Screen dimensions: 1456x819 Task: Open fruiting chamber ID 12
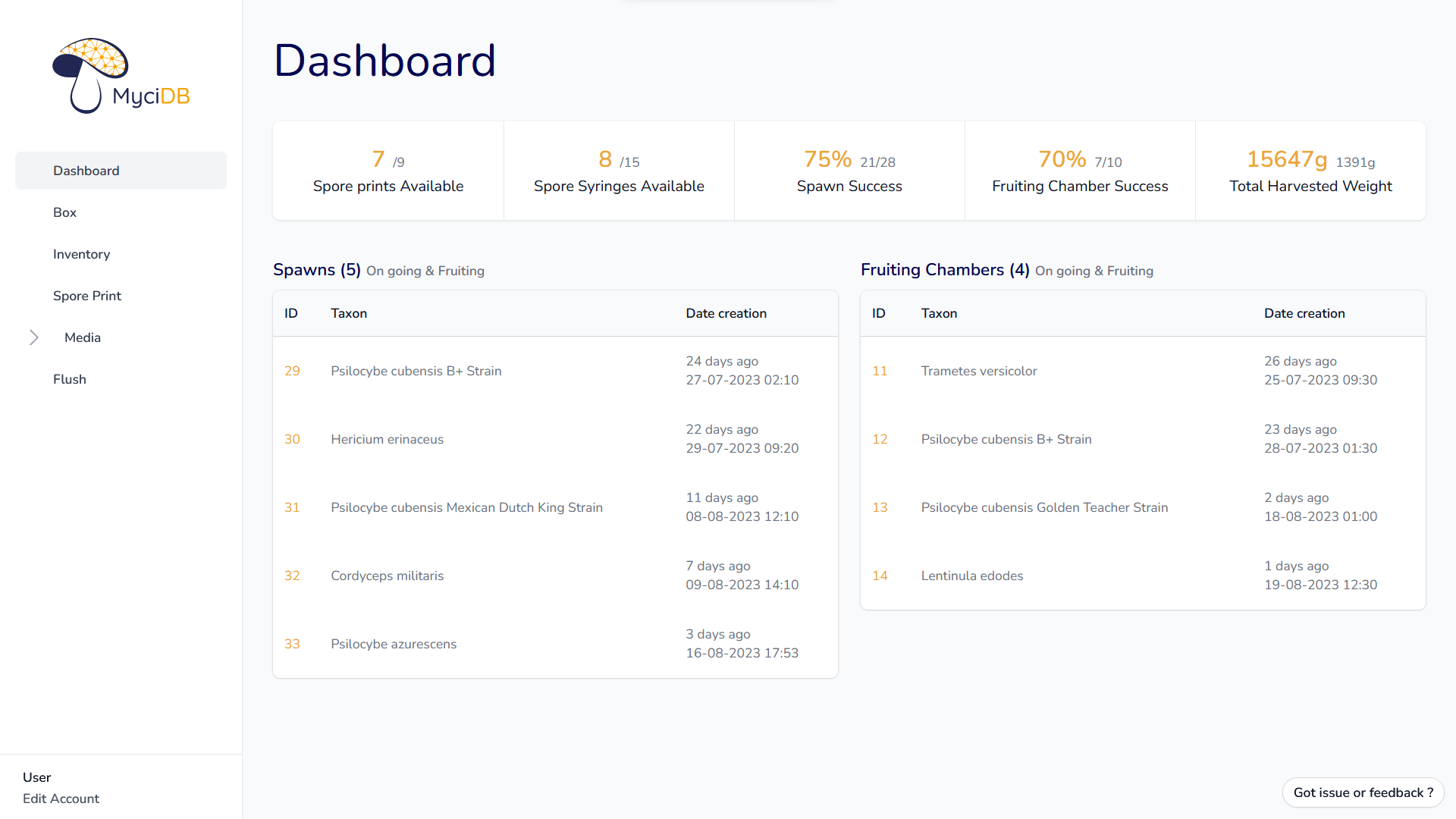click(x=880, y=439)
